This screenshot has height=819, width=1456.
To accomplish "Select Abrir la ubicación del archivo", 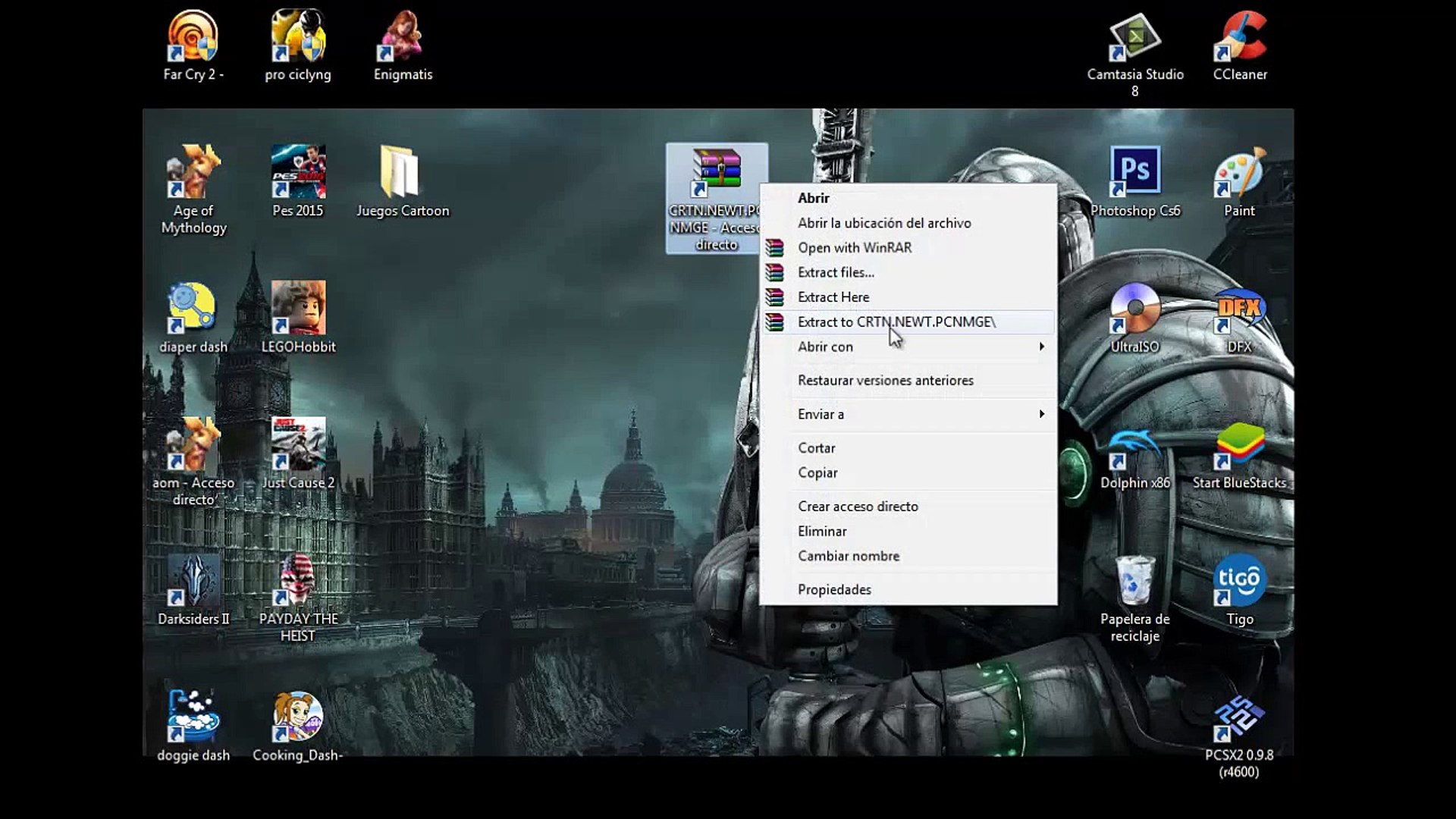I will 884,223.
